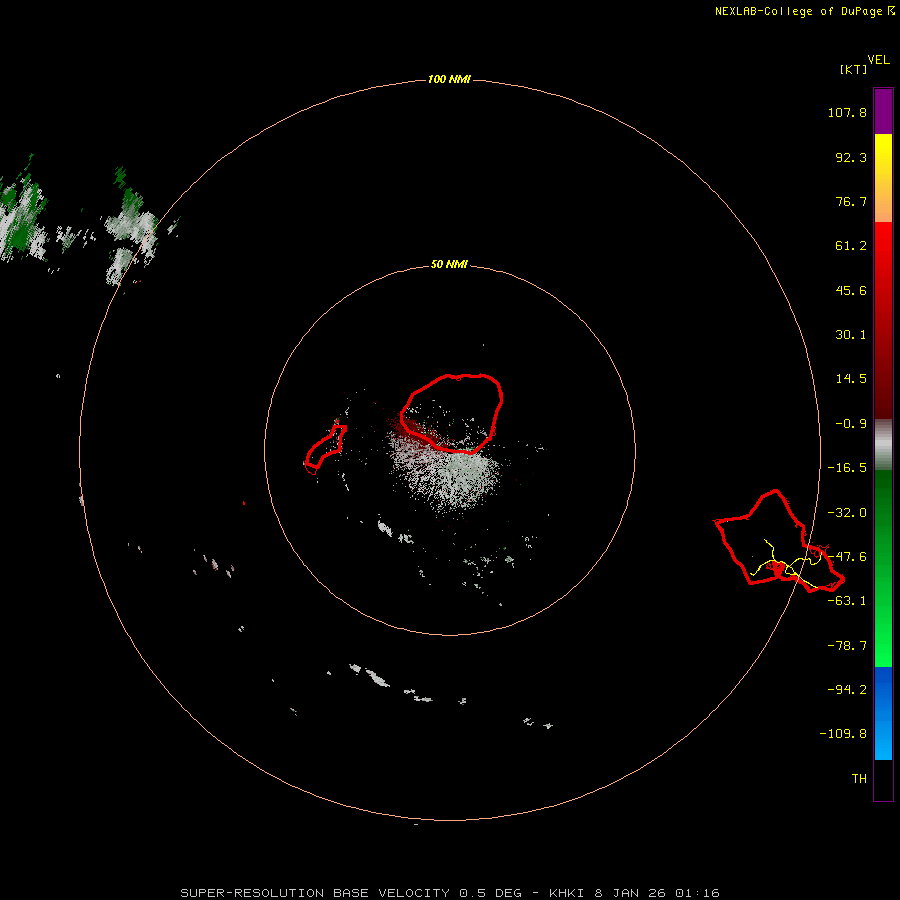
Task: Click the gray near-zero segment of color bar
Action: click(x=883, y=445)
